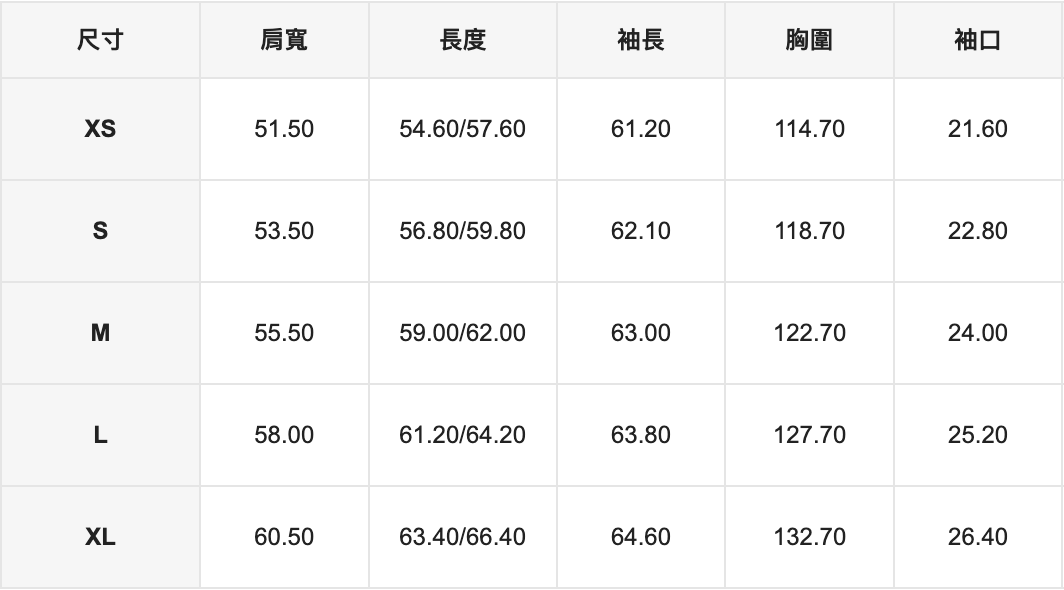Viewport: 1064px width, 590px height.
Task: Select the length value 56.80/59.80
Action: [462, 231]
